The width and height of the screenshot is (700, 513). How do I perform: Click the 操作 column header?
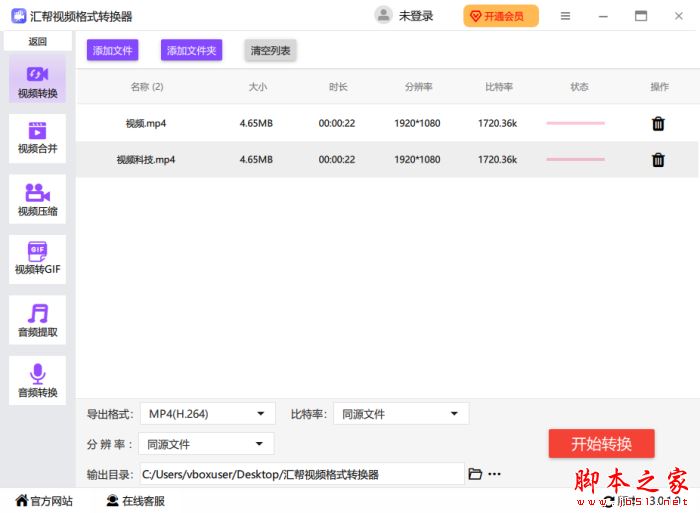[659, 87]
